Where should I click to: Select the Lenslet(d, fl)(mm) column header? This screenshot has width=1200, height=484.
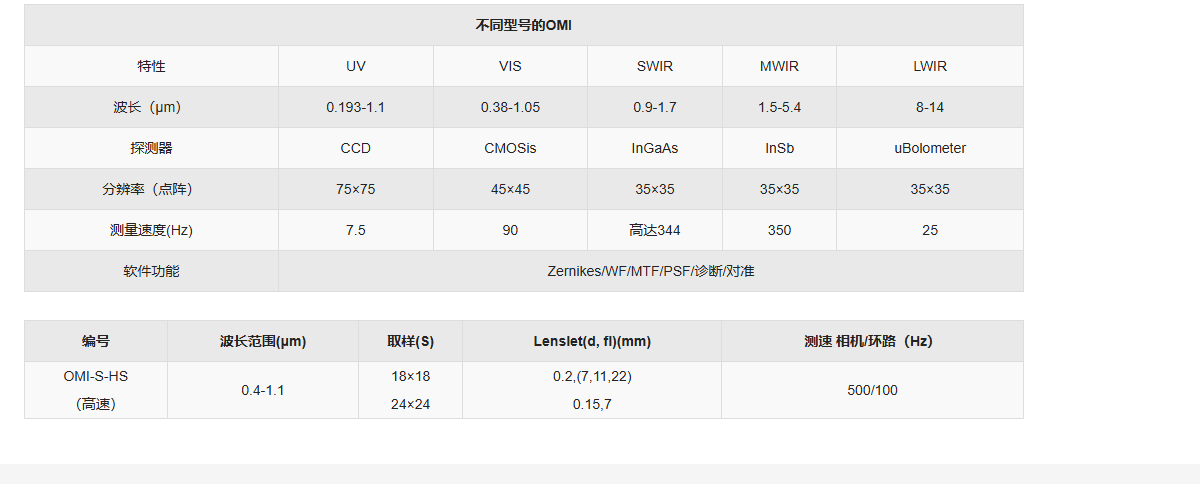[592, 341]
